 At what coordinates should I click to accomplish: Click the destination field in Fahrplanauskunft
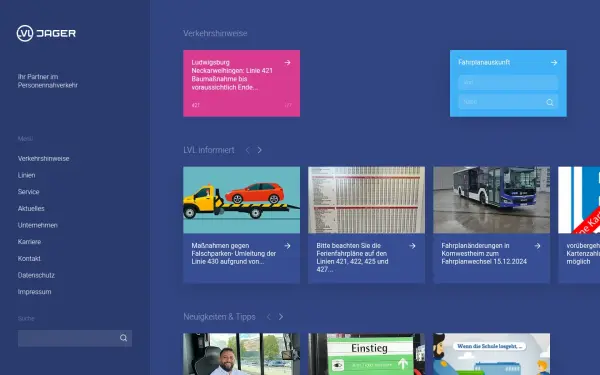point(508,102)
